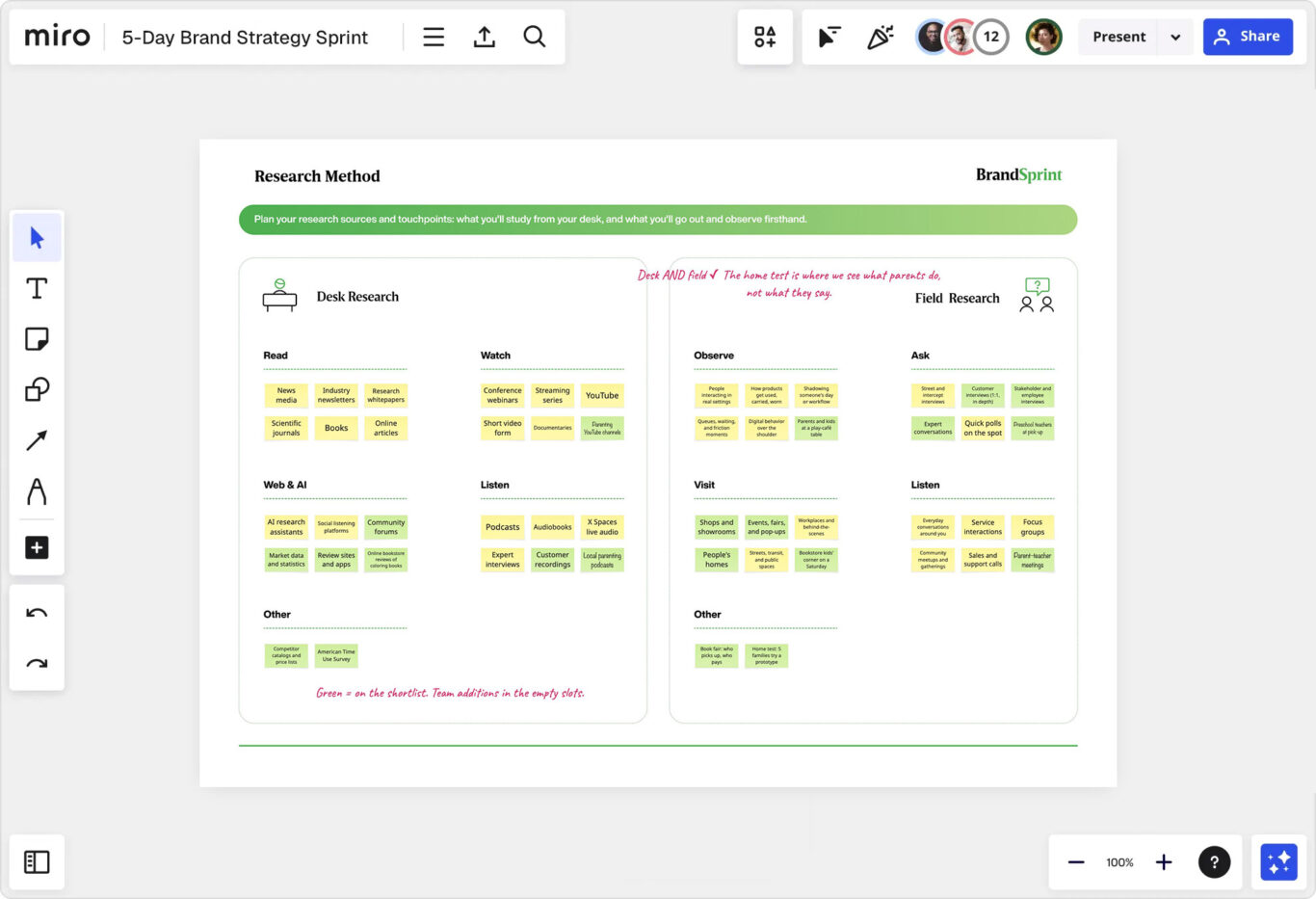Undo the last action

37,613
